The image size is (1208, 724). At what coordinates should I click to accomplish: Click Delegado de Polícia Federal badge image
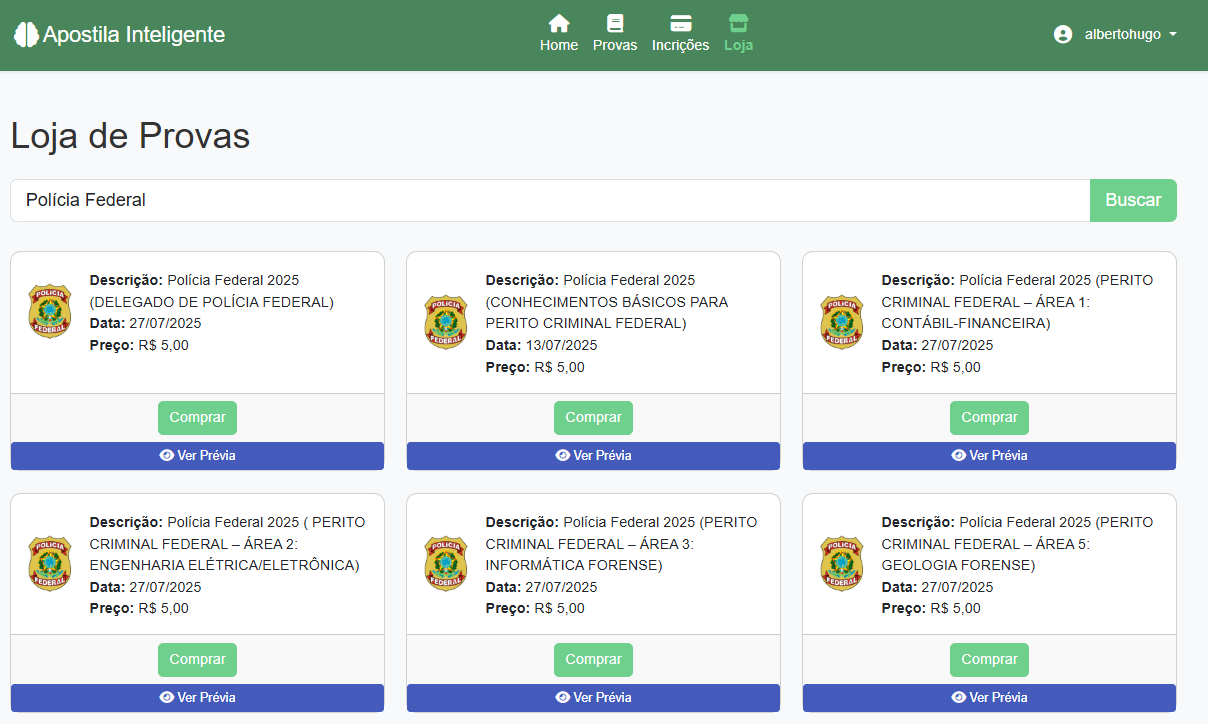(x=49, y=312)
